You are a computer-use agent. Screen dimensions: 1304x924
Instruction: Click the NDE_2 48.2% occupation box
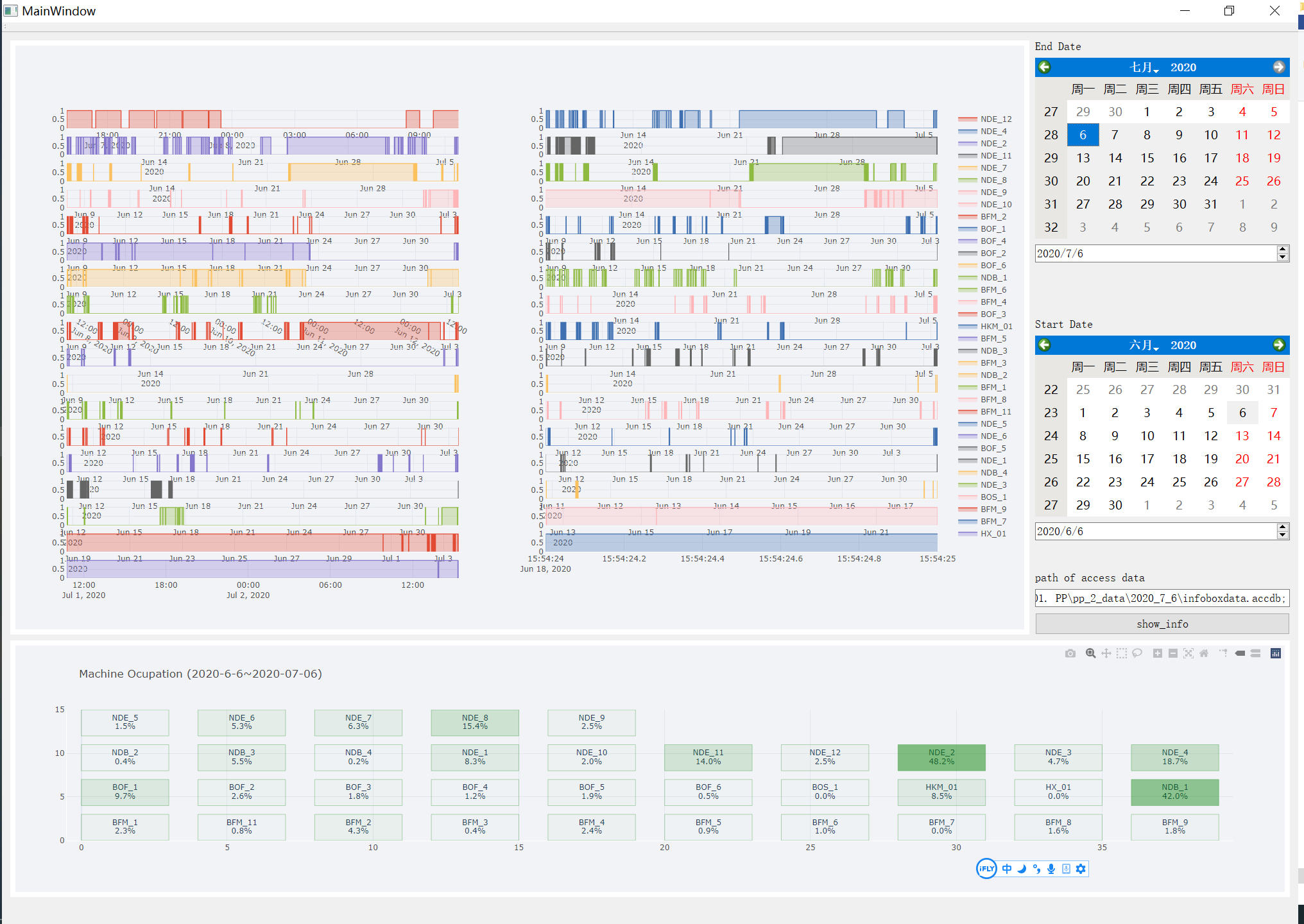pos(941,757)
